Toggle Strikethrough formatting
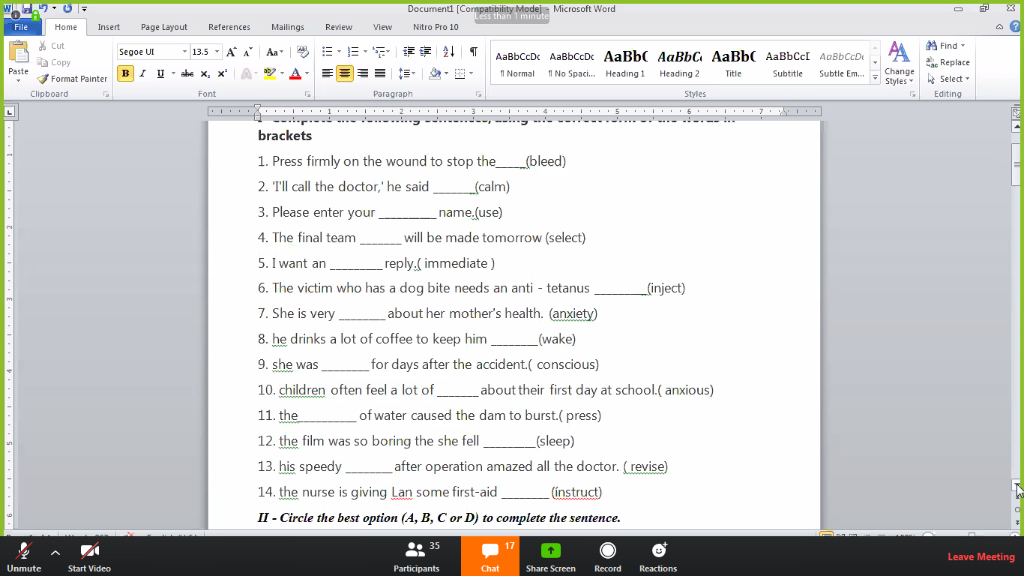Viewport: 1024px width, 576px height. (x=187, y=73)
